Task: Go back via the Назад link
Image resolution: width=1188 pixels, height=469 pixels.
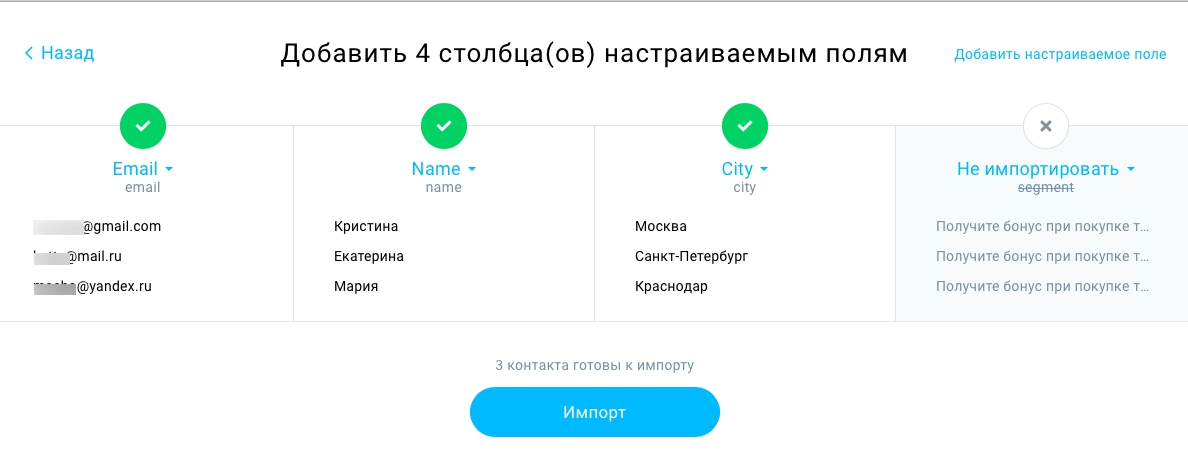Action: (59, 53)
